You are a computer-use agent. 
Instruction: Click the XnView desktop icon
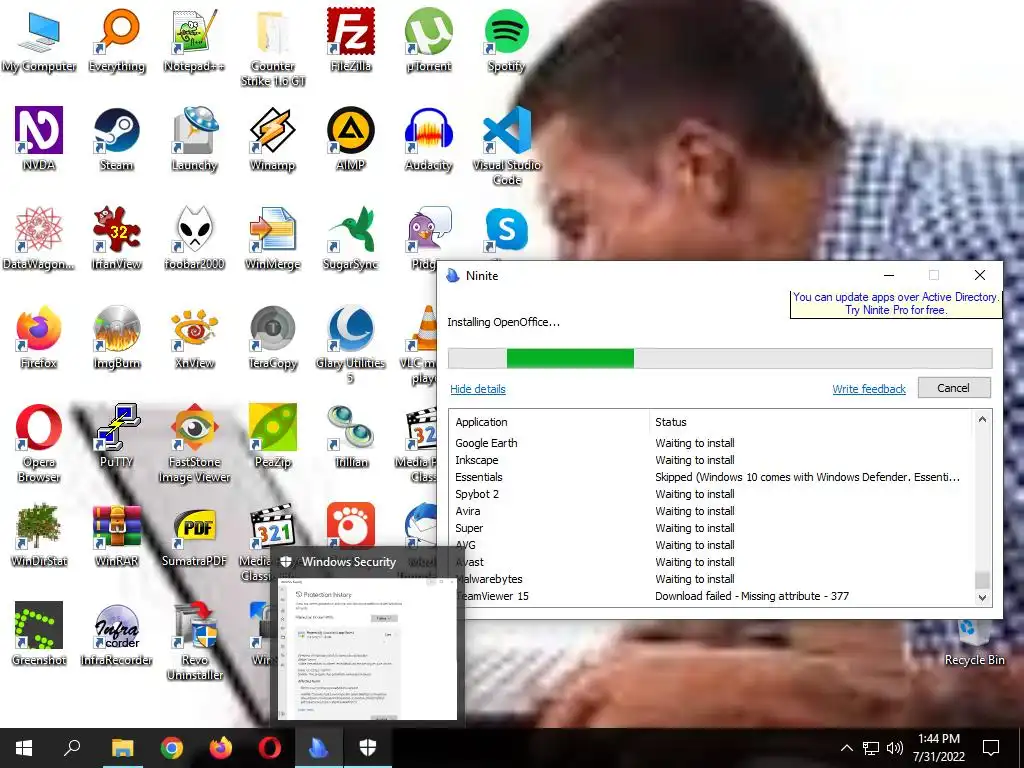coord(194,337)
